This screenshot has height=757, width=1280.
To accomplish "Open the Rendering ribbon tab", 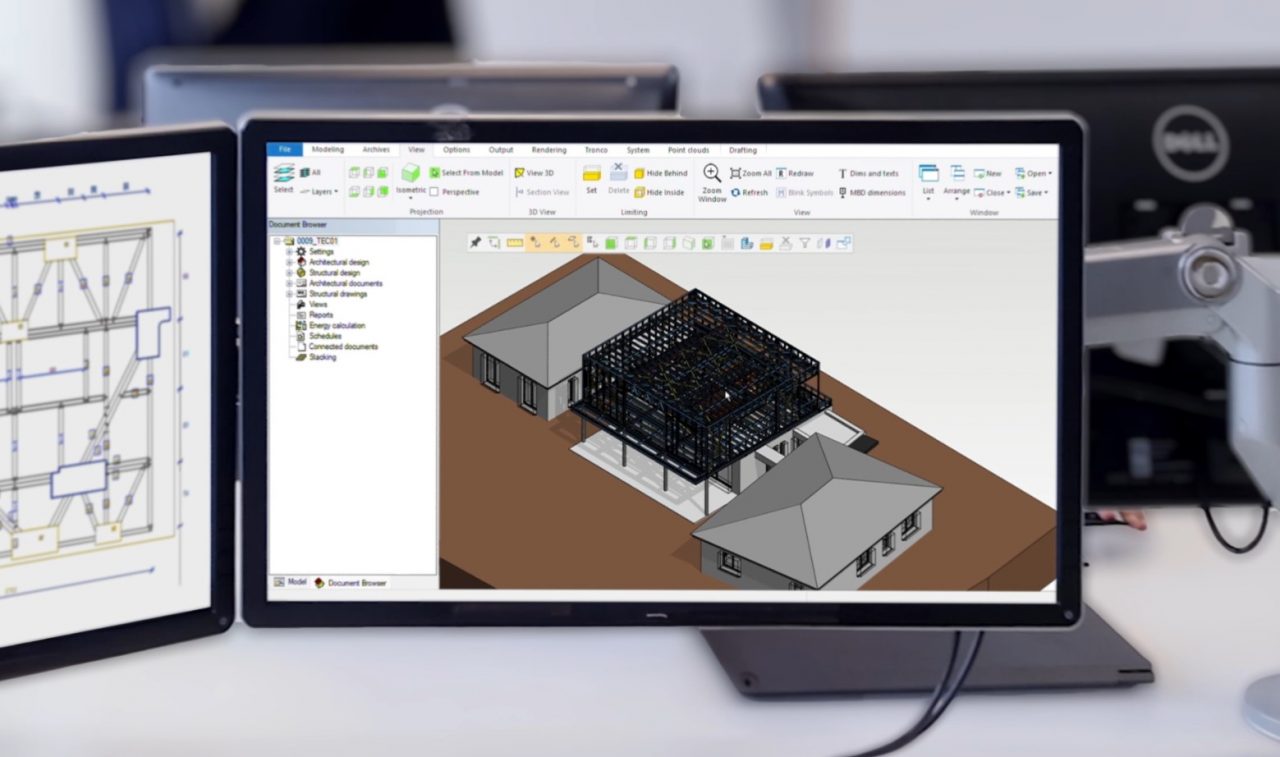I will click(x=548, y=150).
